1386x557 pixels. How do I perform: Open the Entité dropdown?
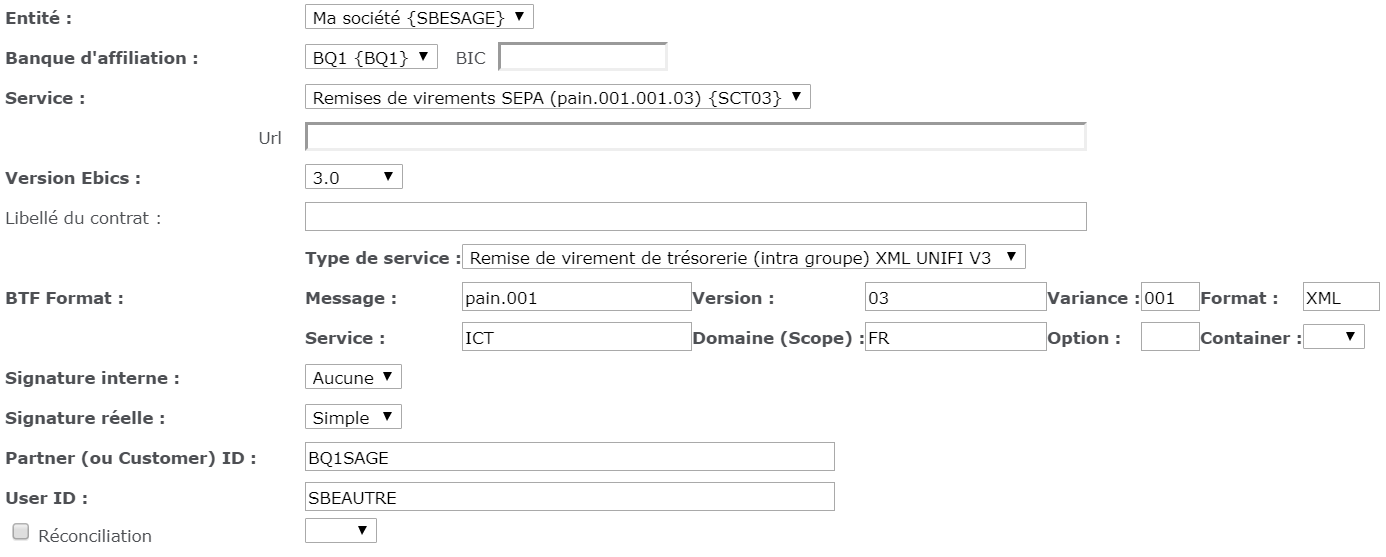tap(418, 17)
